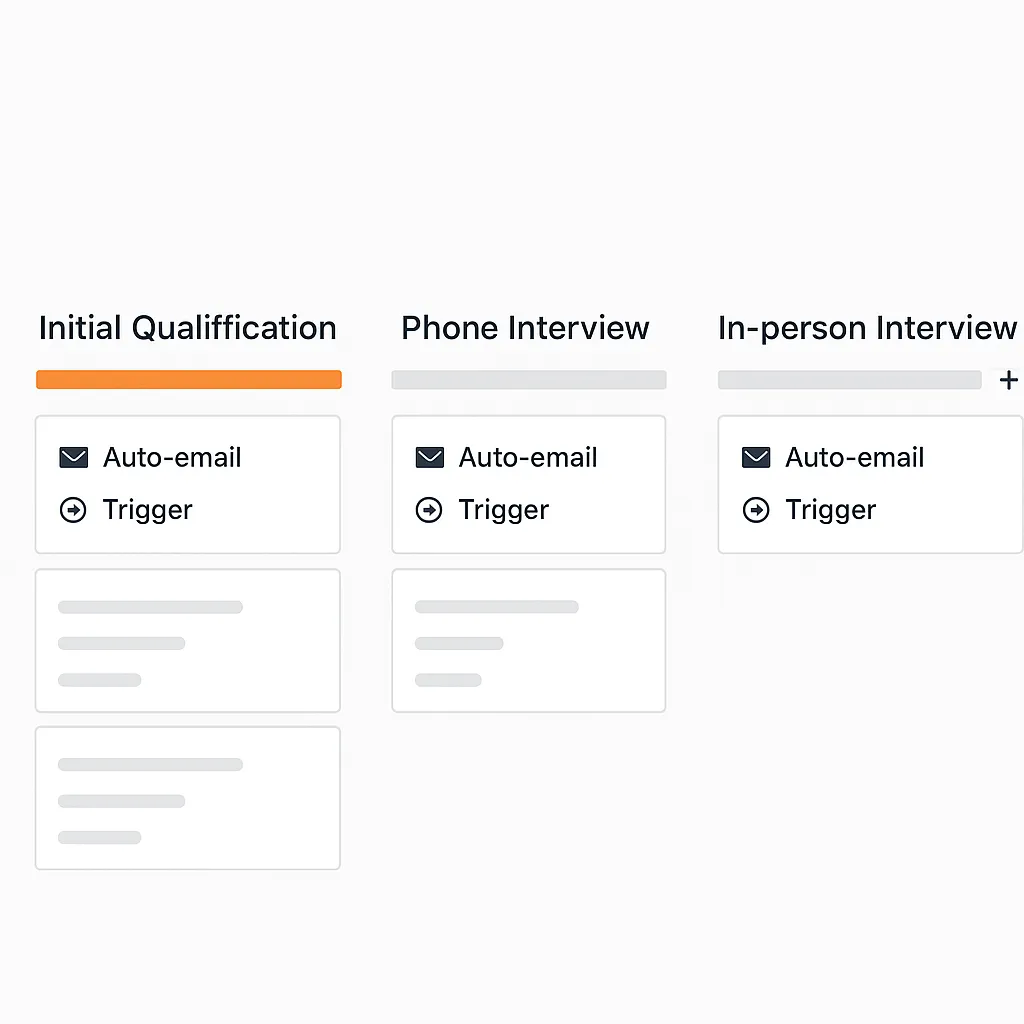The image size is (1024, 1024).
Task: Open Trigger setting in Phone Interview
Action: 503,510
